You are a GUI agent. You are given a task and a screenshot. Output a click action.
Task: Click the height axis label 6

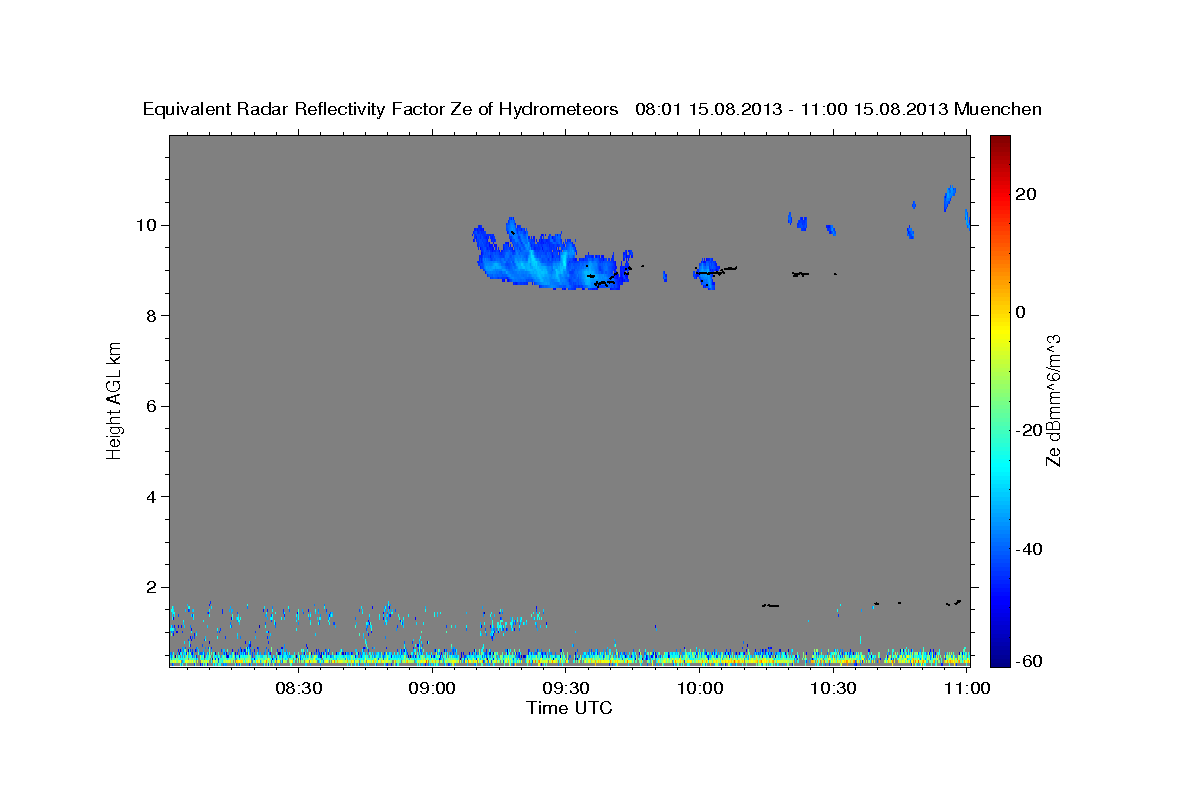coord(153,406)
